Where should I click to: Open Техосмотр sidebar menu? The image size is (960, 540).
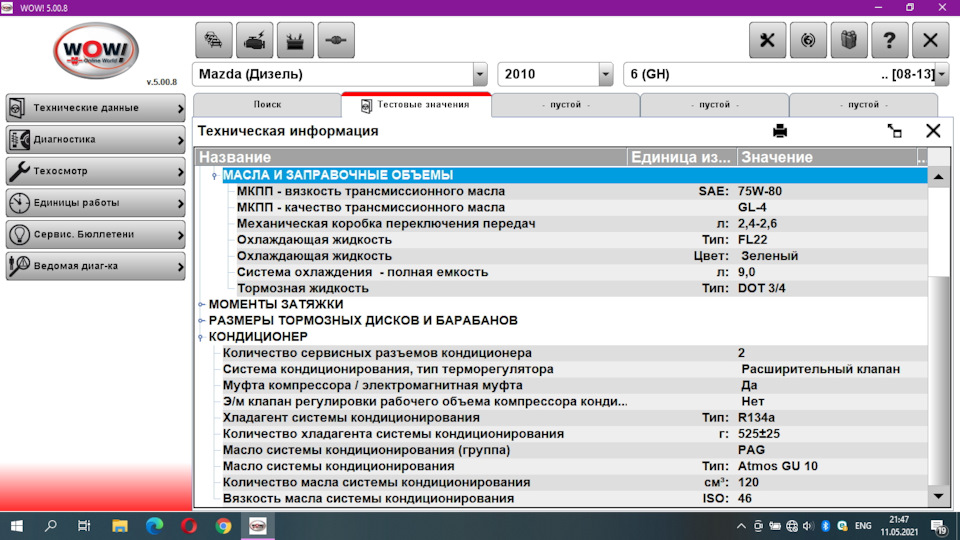[96, 171]
